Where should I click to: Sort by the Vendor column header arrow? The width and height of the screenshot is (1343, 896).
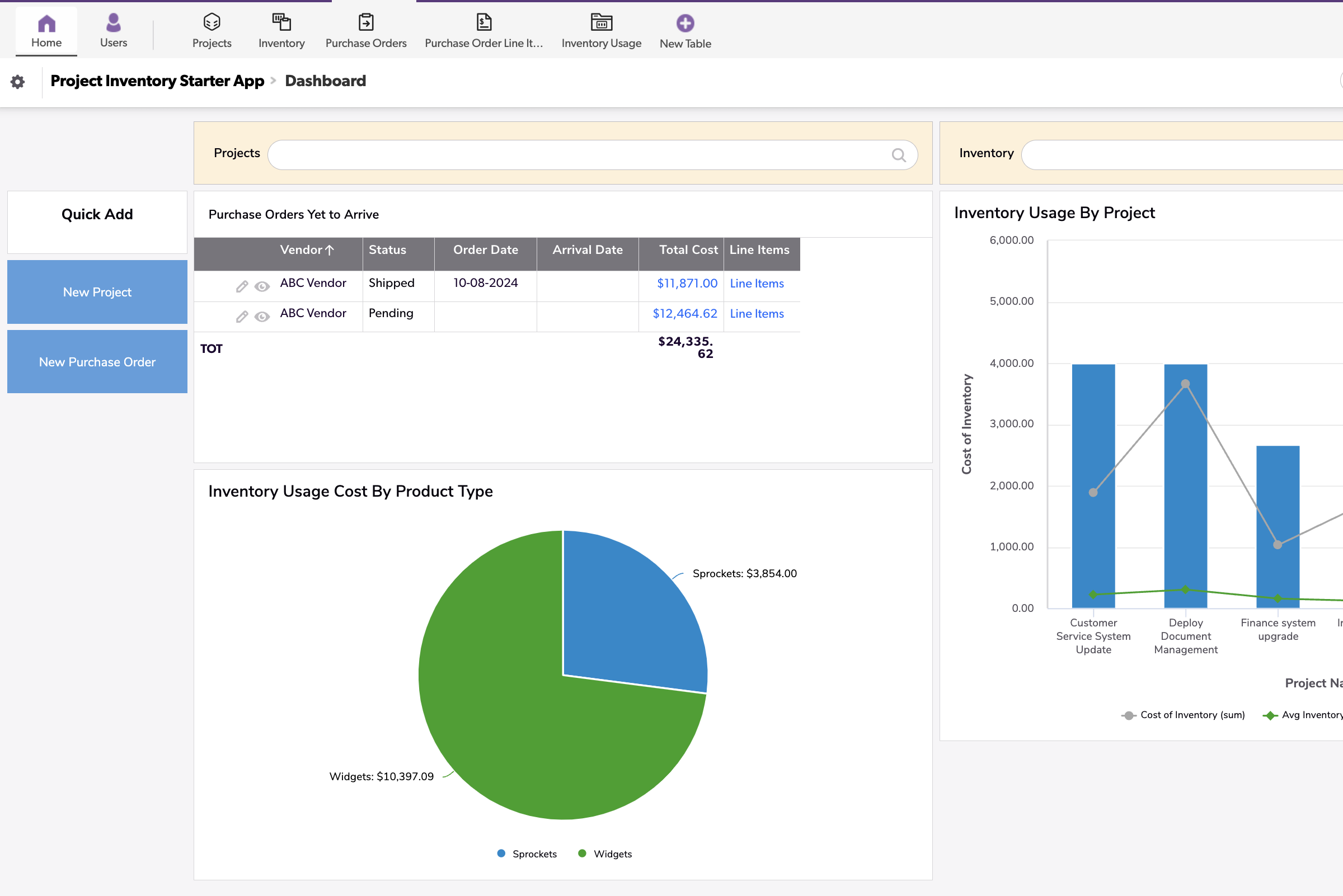[x=330, y=249]
